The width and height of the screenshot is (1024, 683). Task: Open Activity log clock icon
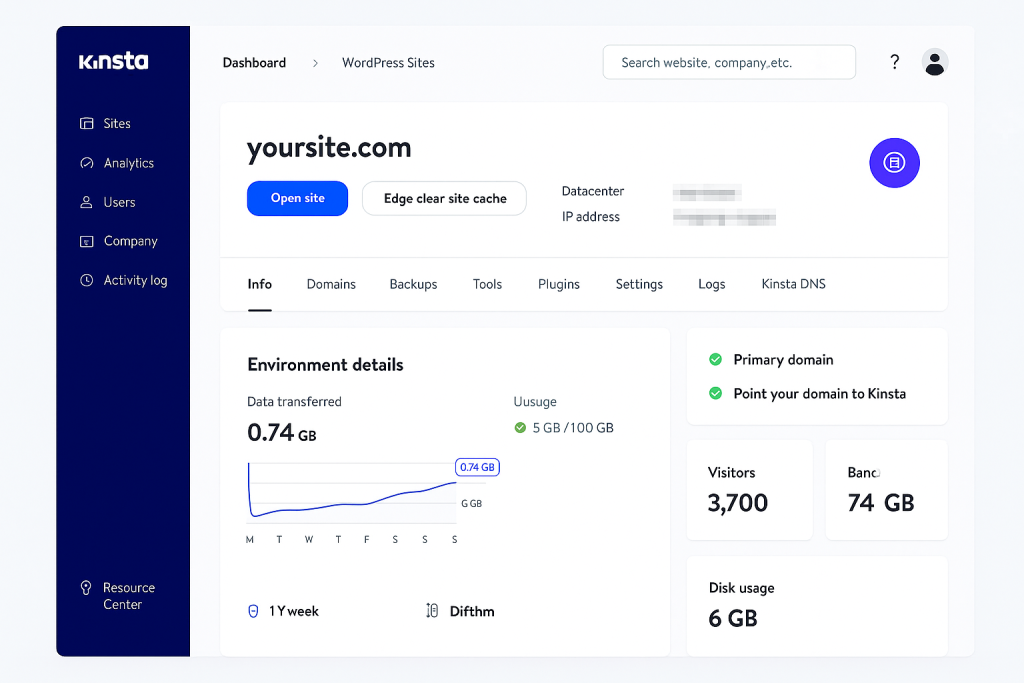86,281
